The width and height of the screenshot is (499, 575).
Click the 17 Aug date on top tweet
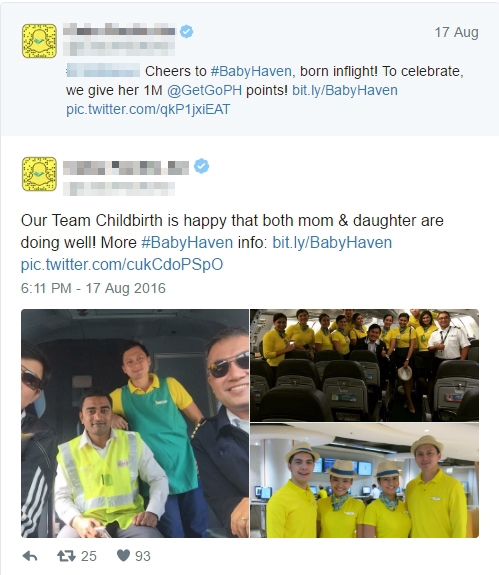(456, 32)
